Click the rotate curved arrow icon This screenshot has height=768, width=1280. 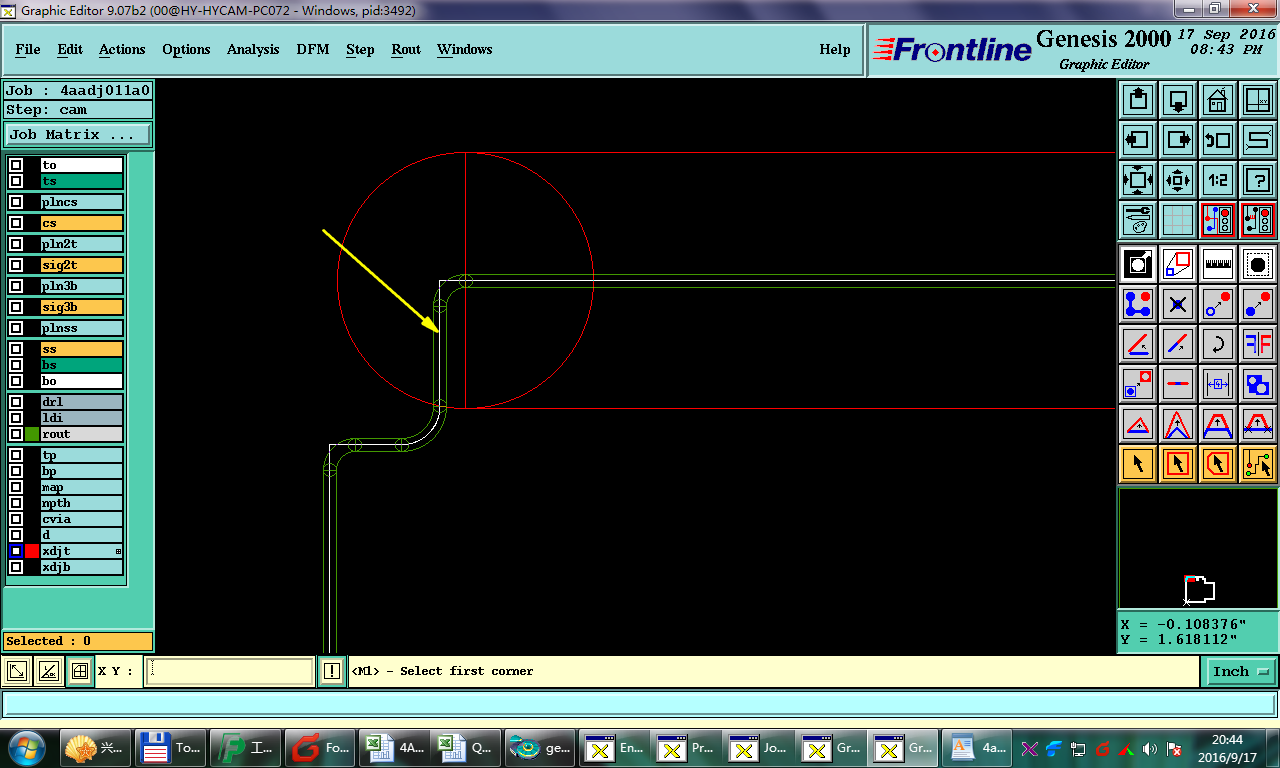pos(1217,344)
